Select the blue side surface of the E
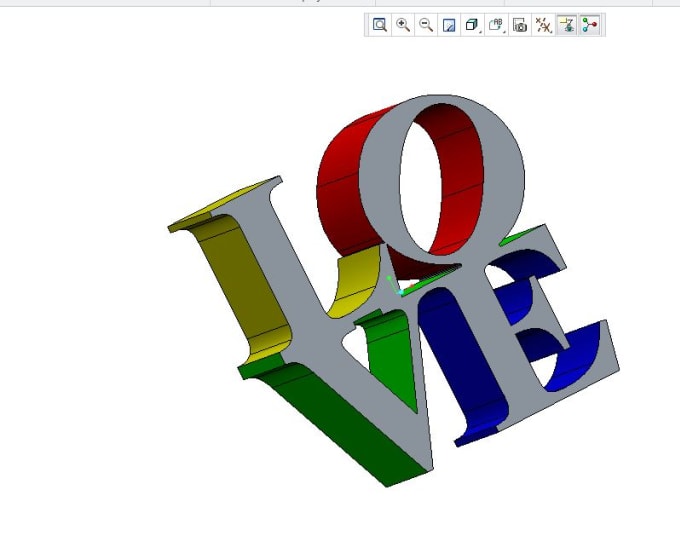The image size is (680, 536). click(464, 356)
